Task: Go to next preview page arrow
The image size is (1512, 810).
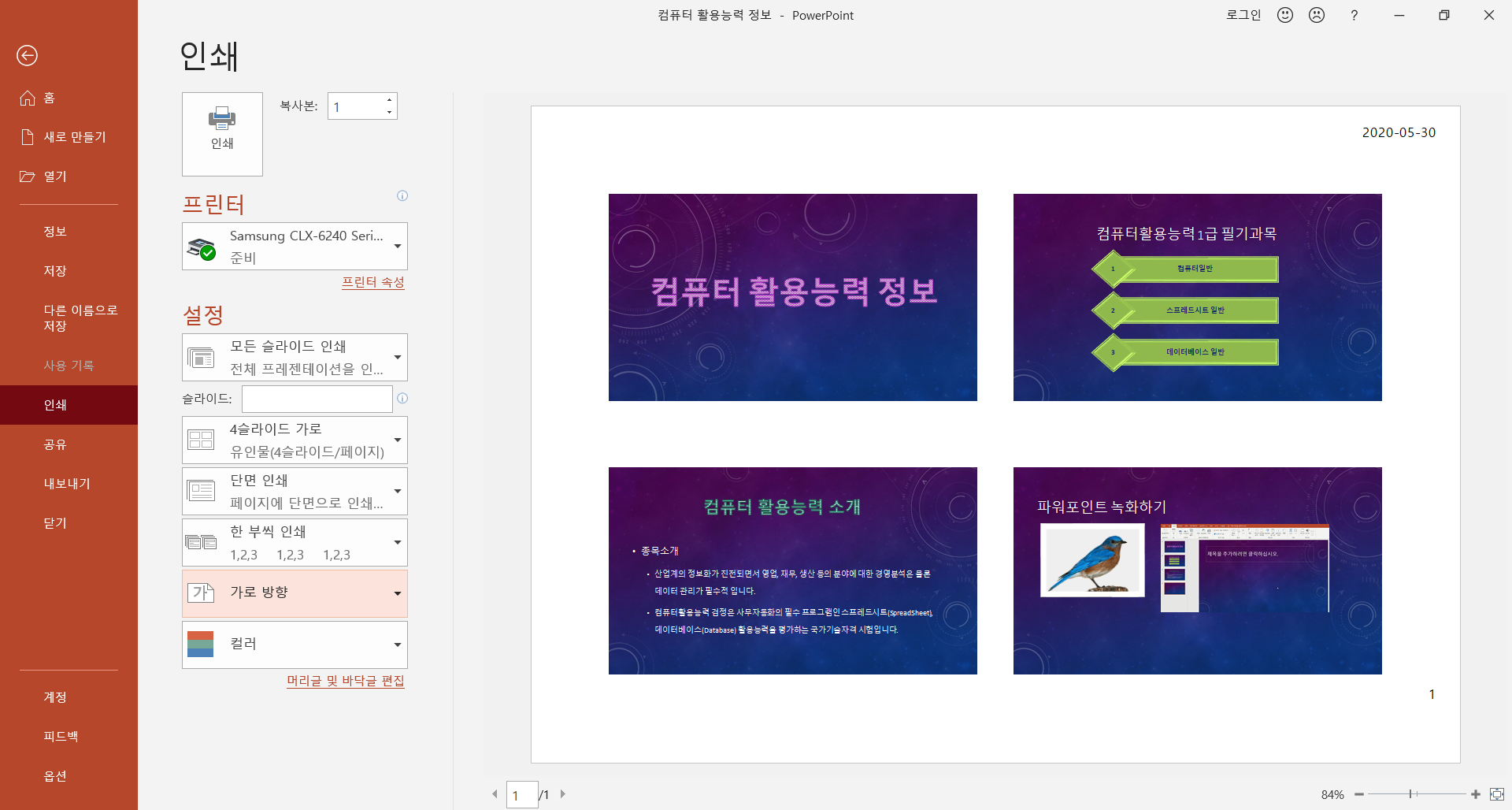Action: click(562, 794)
